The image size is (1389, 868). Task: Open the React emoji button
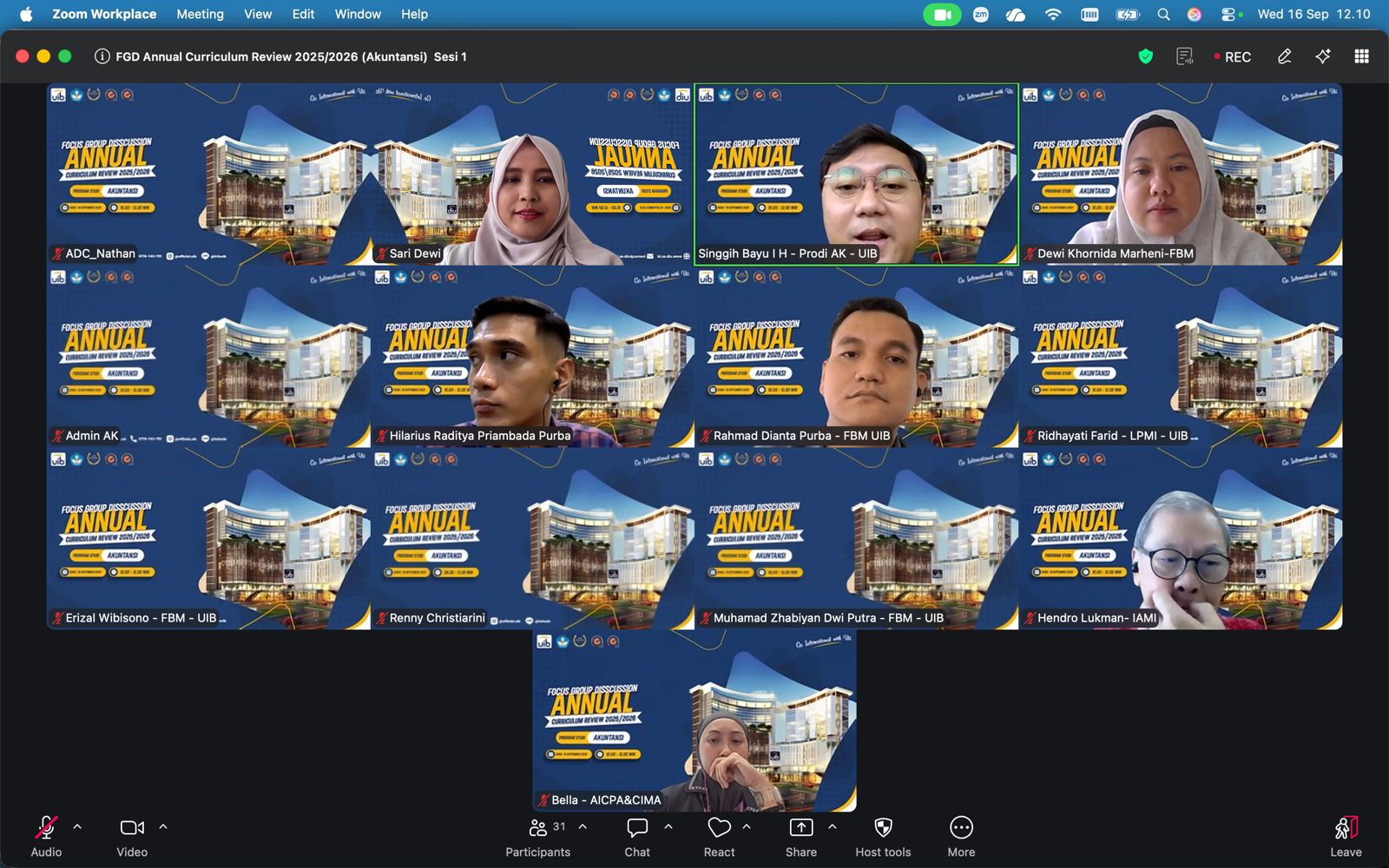click(719, 837)
